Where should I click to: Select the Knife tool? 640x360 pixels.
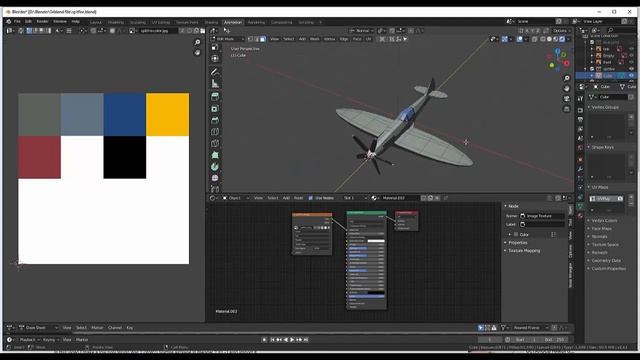pos(215,144)
